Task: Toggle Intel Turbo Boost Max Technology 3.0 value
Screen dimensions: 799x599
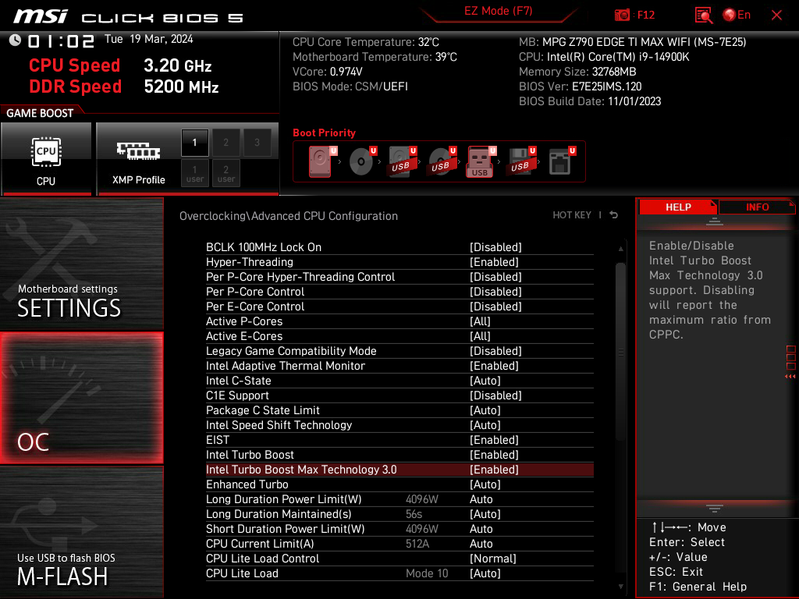Action: [x=494, y=470]
